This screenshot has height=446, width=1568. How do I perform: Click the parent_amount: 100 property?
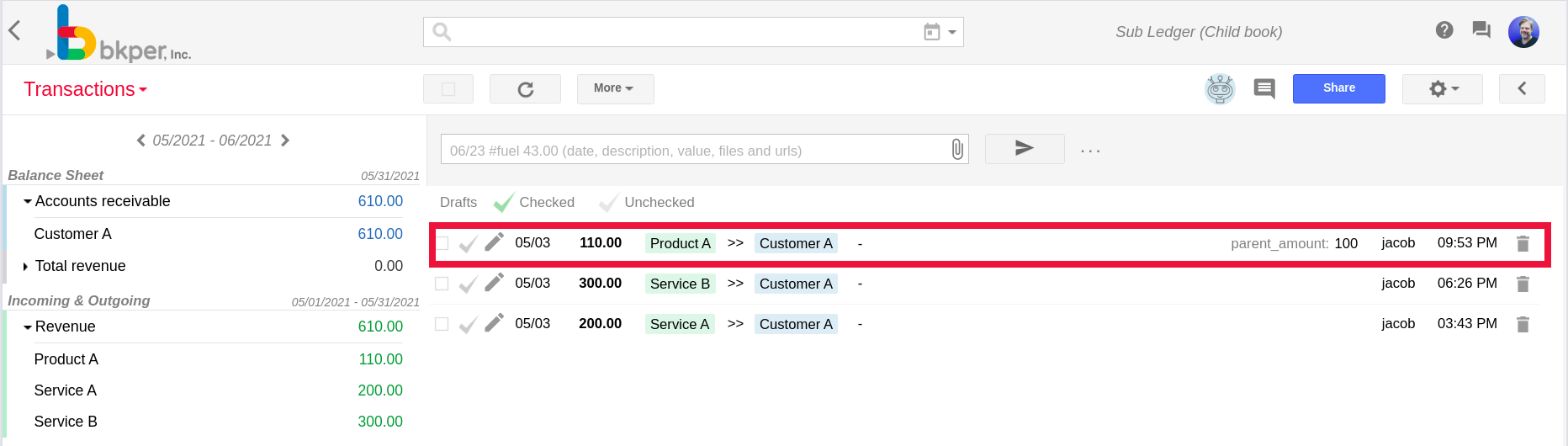point(1294,243)
